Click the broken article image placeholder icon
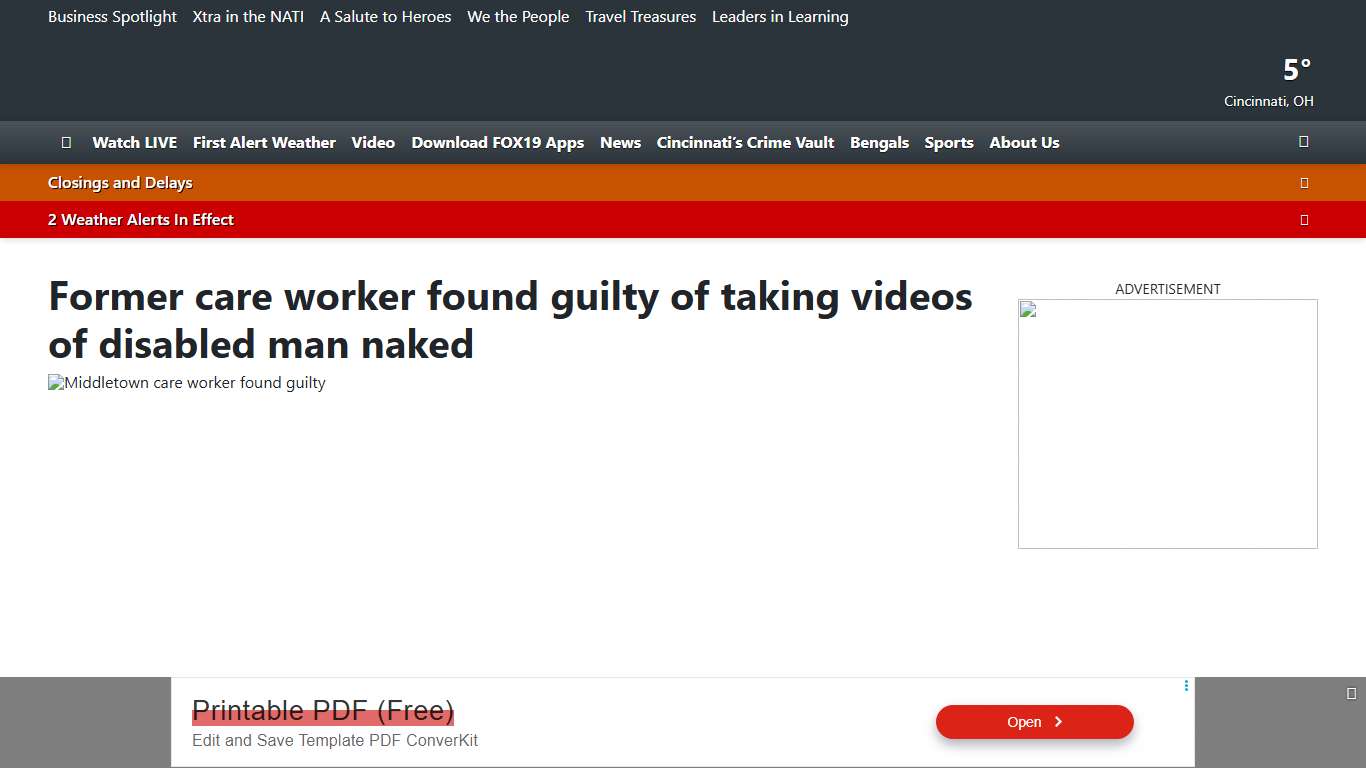 [57, 382]
